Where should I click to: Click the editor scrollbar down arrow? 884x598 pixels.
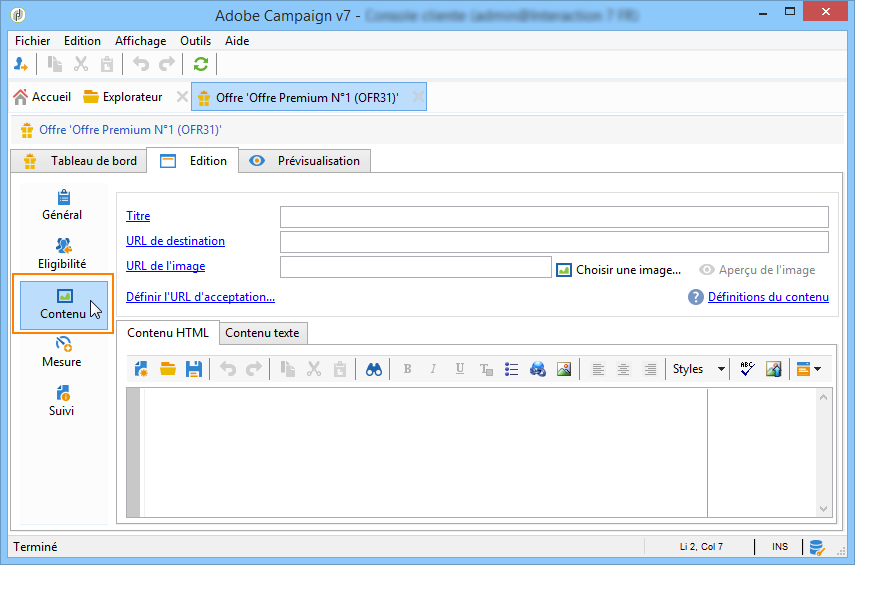(x=824, y=508)
